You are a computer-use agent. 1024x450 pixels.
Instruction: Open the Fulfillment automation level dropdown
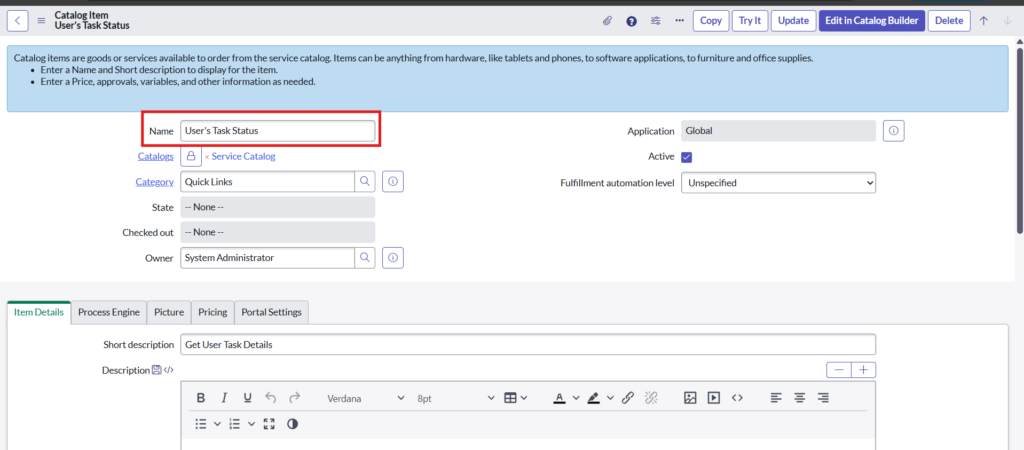778,183
